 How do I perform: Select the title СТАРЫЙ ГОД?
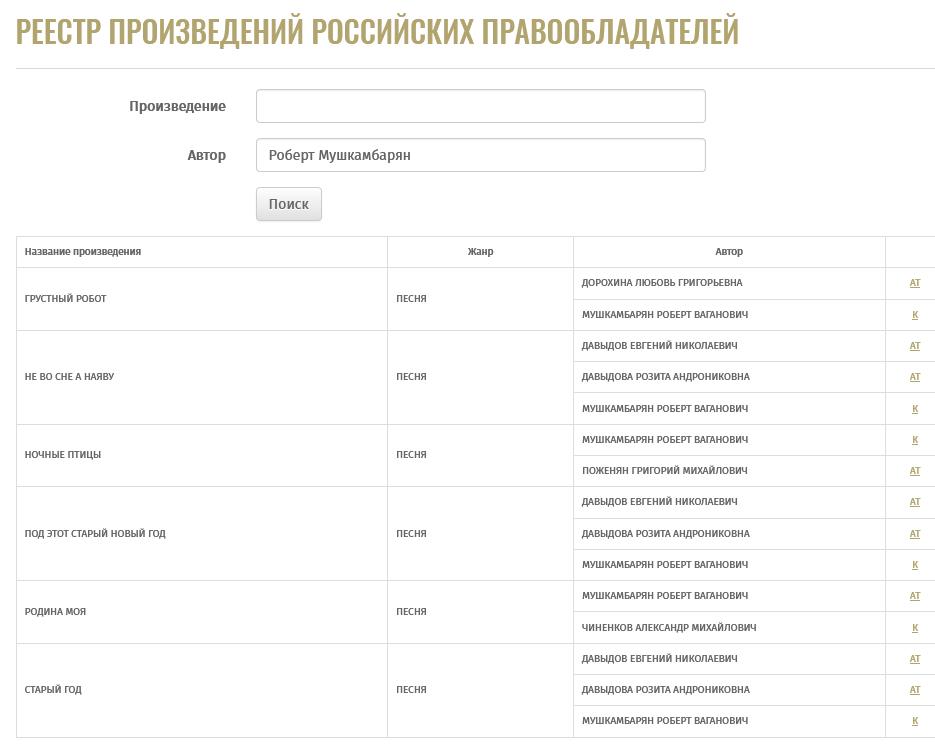pyautogui.click(x=52, y=690)
